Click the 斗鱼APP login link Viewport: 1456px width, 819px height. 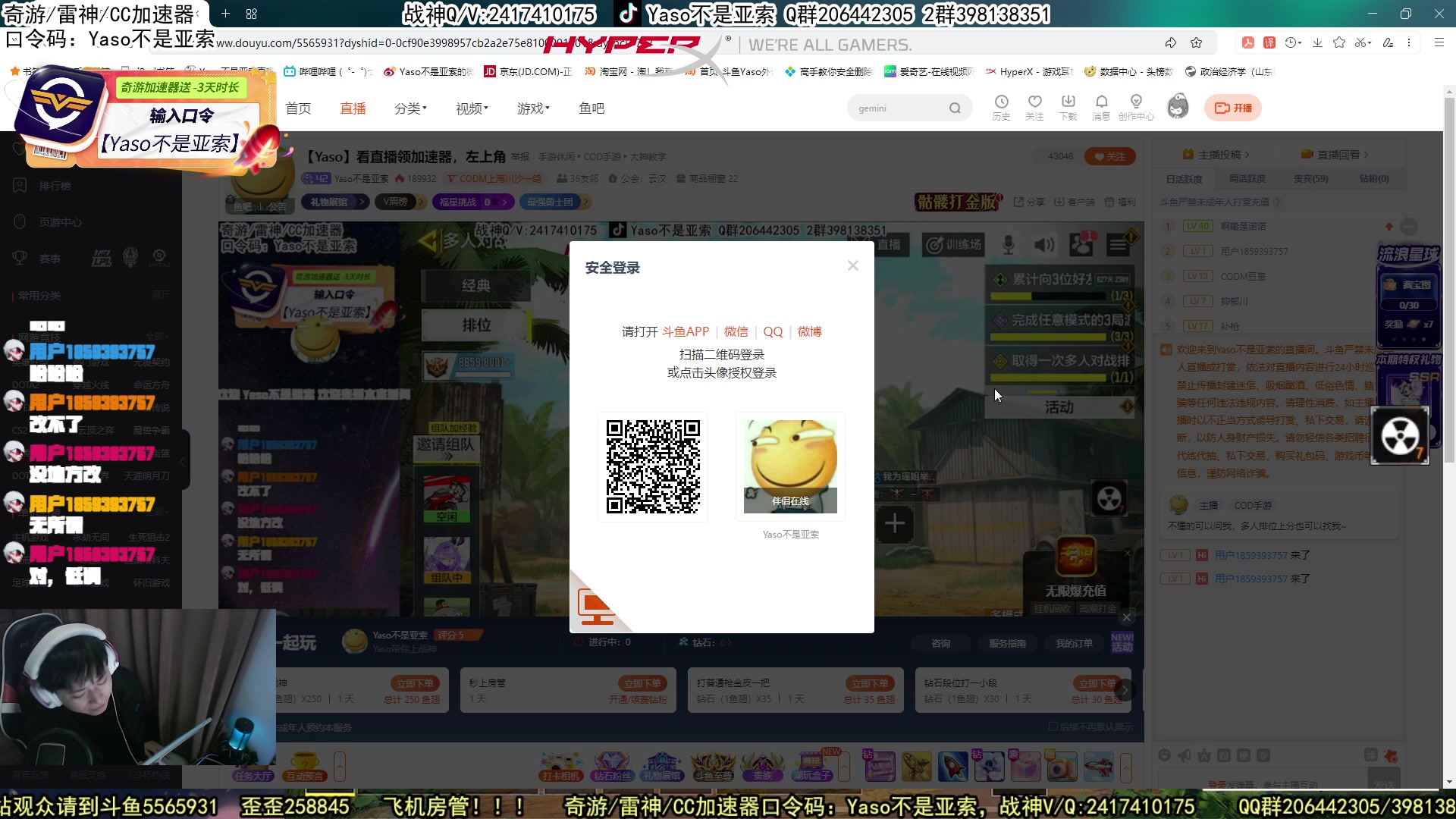(686, 331)
